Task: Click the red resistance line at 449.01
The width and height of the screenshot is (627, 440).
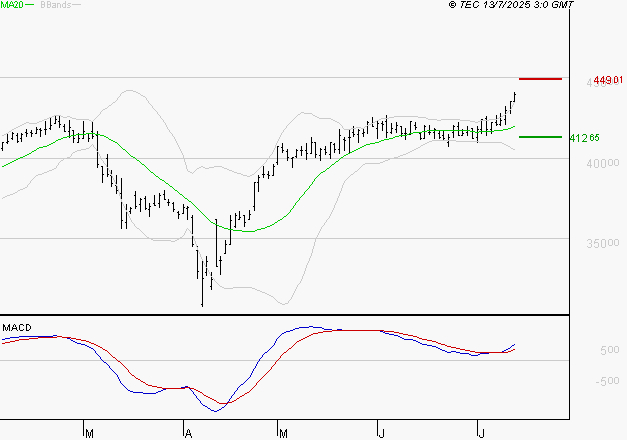Action: coord(540,78)
